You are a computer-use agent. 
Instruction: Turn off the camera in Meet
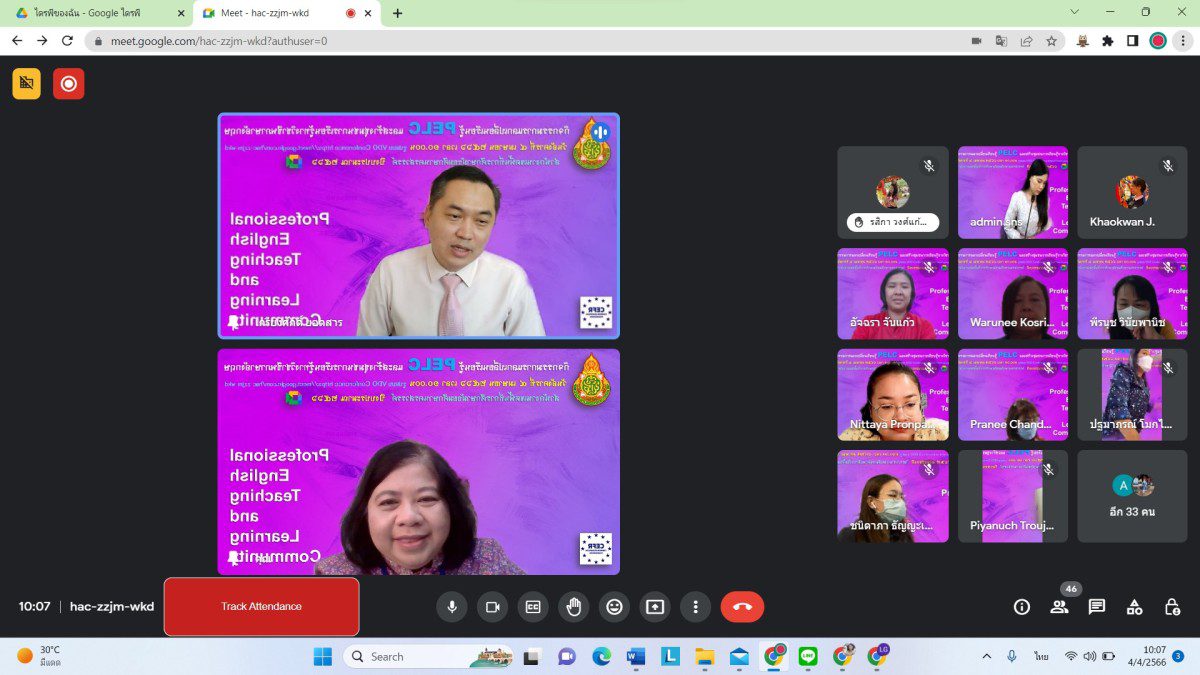(x=492, y=606)
